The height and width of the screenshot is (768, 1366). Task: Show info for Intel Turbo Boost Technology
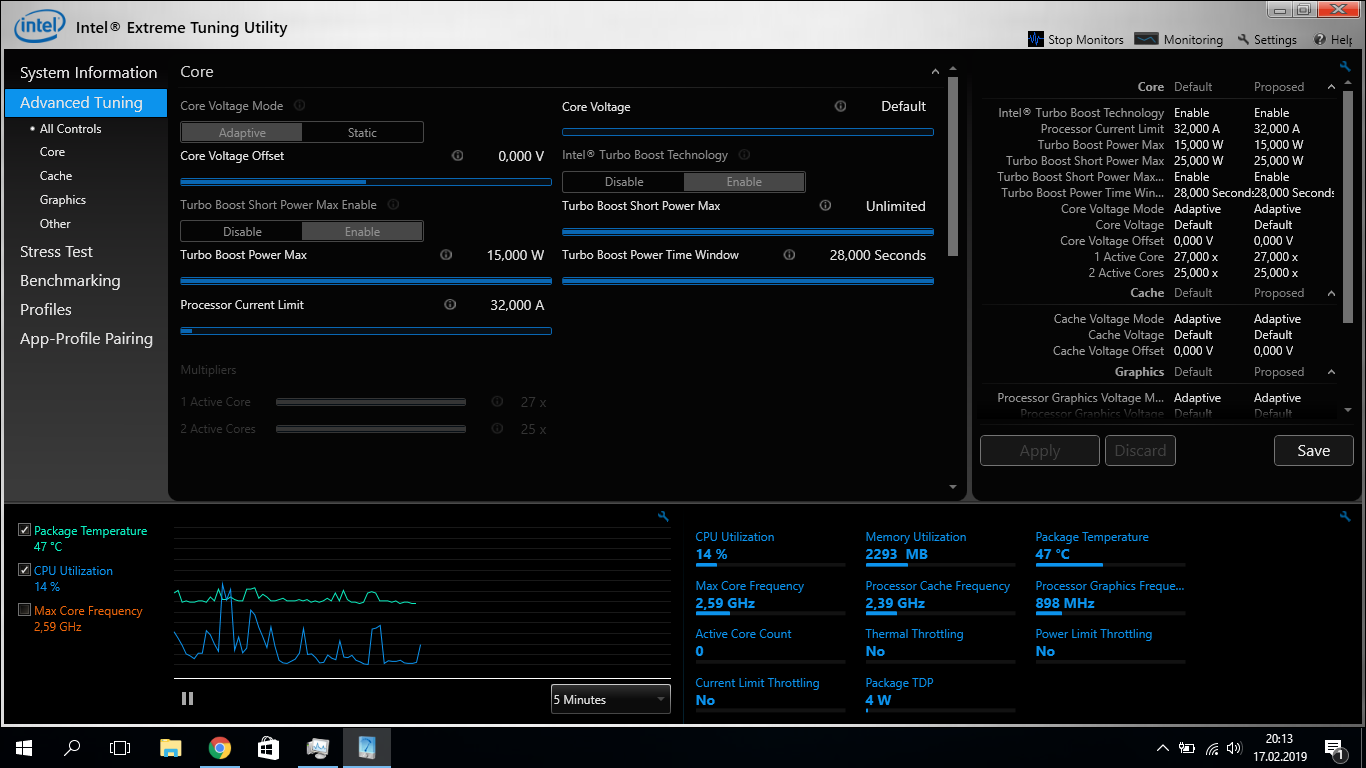[x=744, y=155]
